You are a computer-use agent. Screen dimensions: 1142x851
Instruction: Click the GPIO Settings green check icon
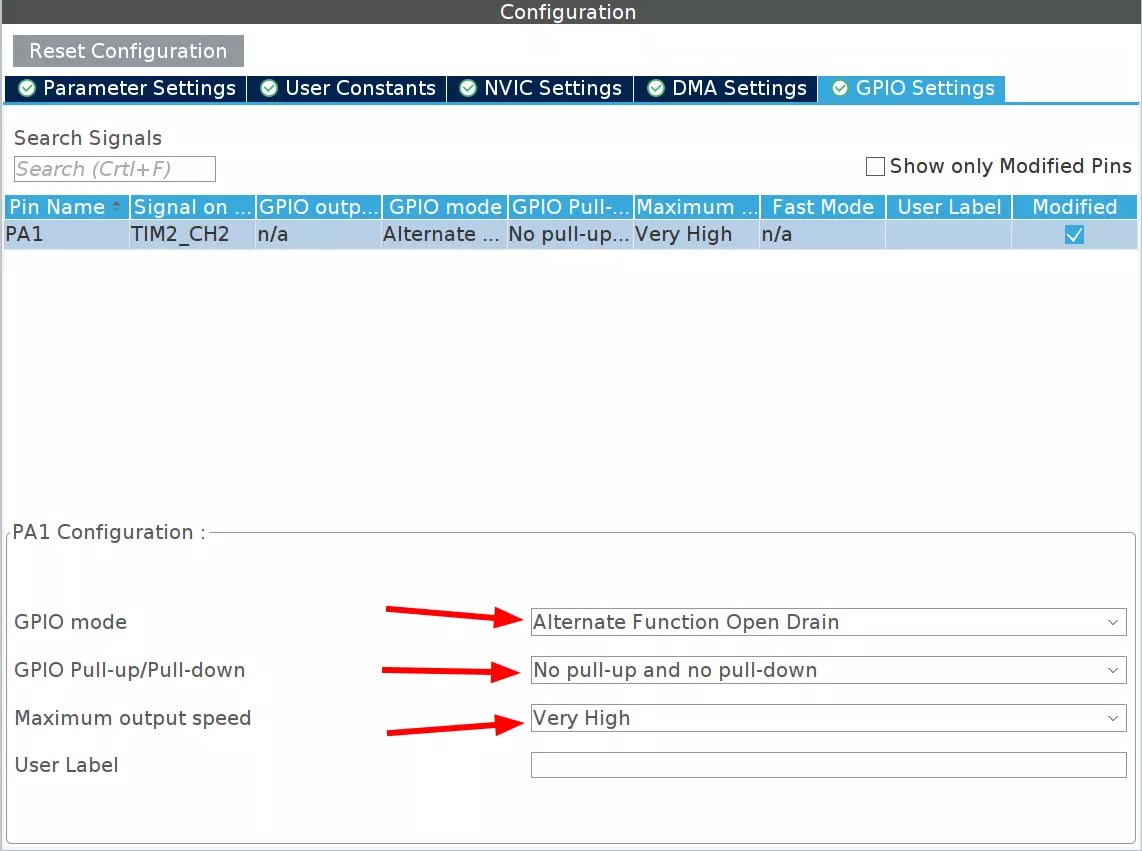click(840, 88)
